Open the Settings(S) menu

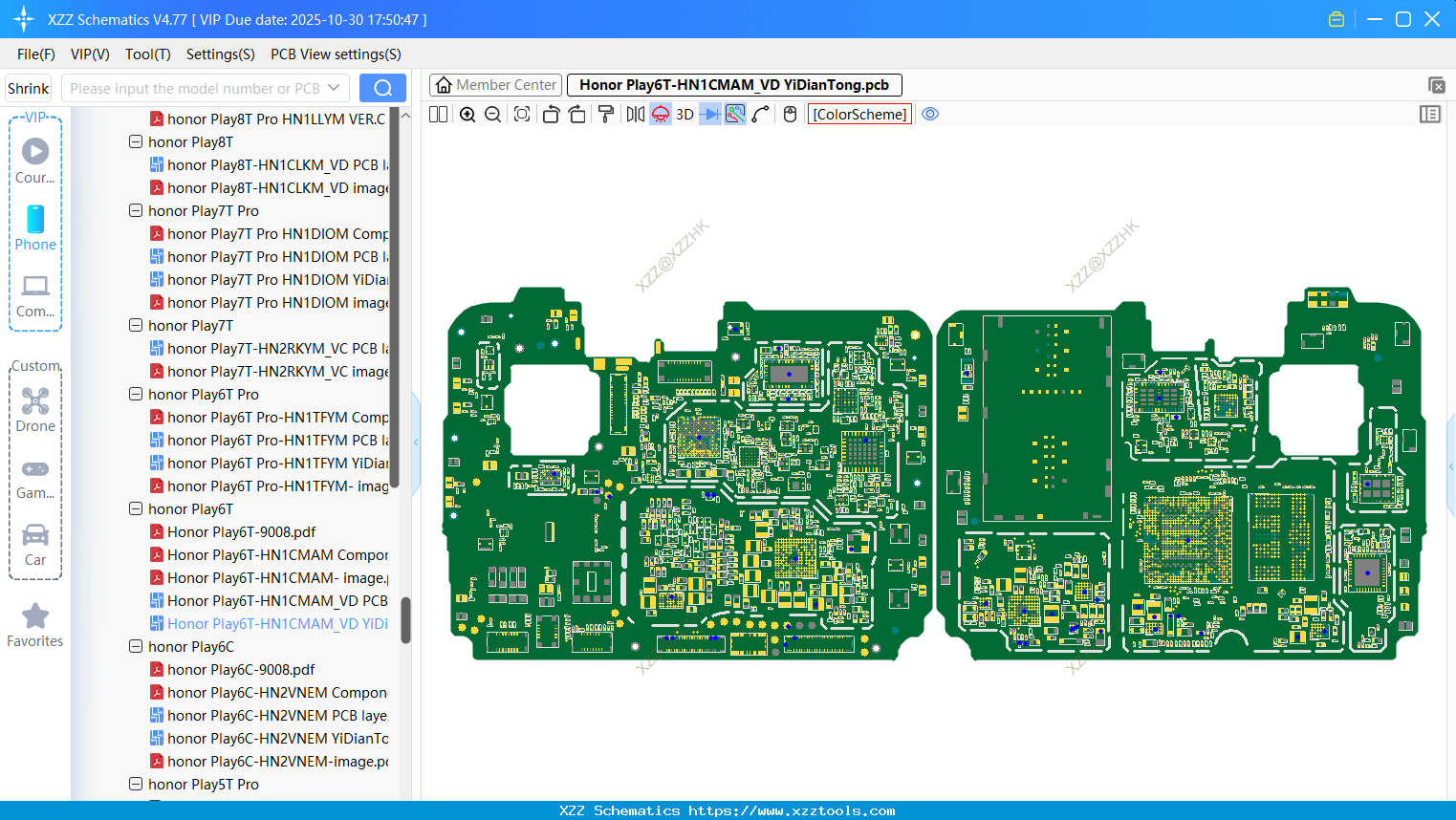click(x=221, y=54)
